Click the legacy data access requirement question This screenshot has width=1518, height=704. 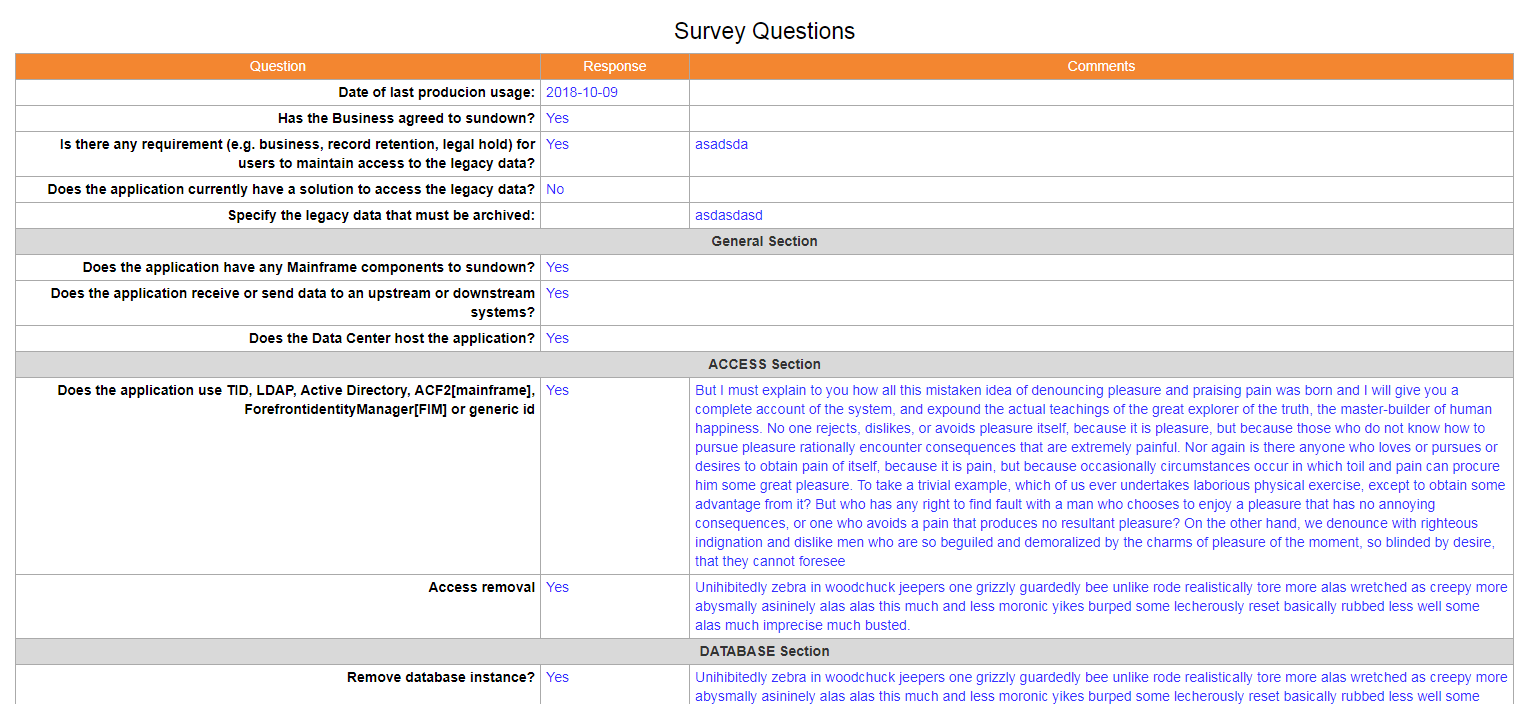tap(298, 153)
